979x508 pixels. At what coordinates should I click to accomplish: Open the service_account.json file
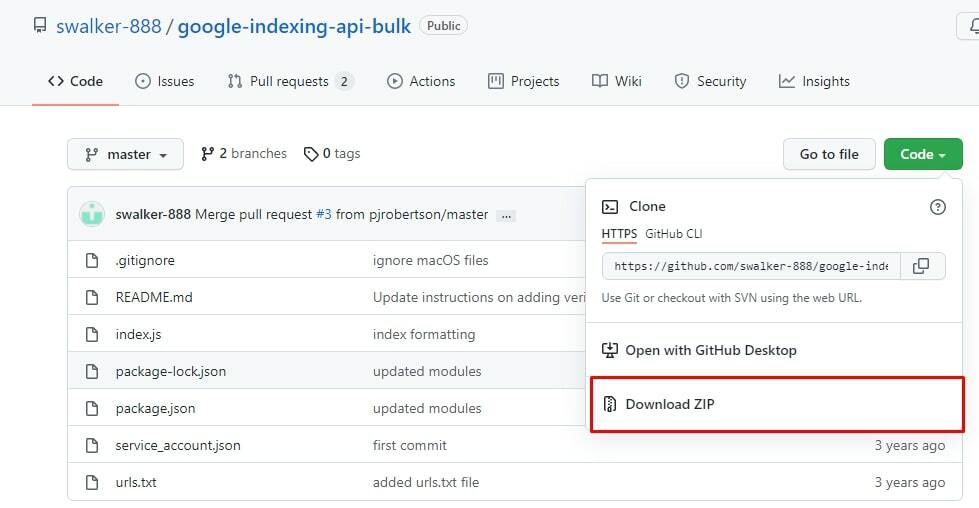pyautogui.click(x=178, y=445)
